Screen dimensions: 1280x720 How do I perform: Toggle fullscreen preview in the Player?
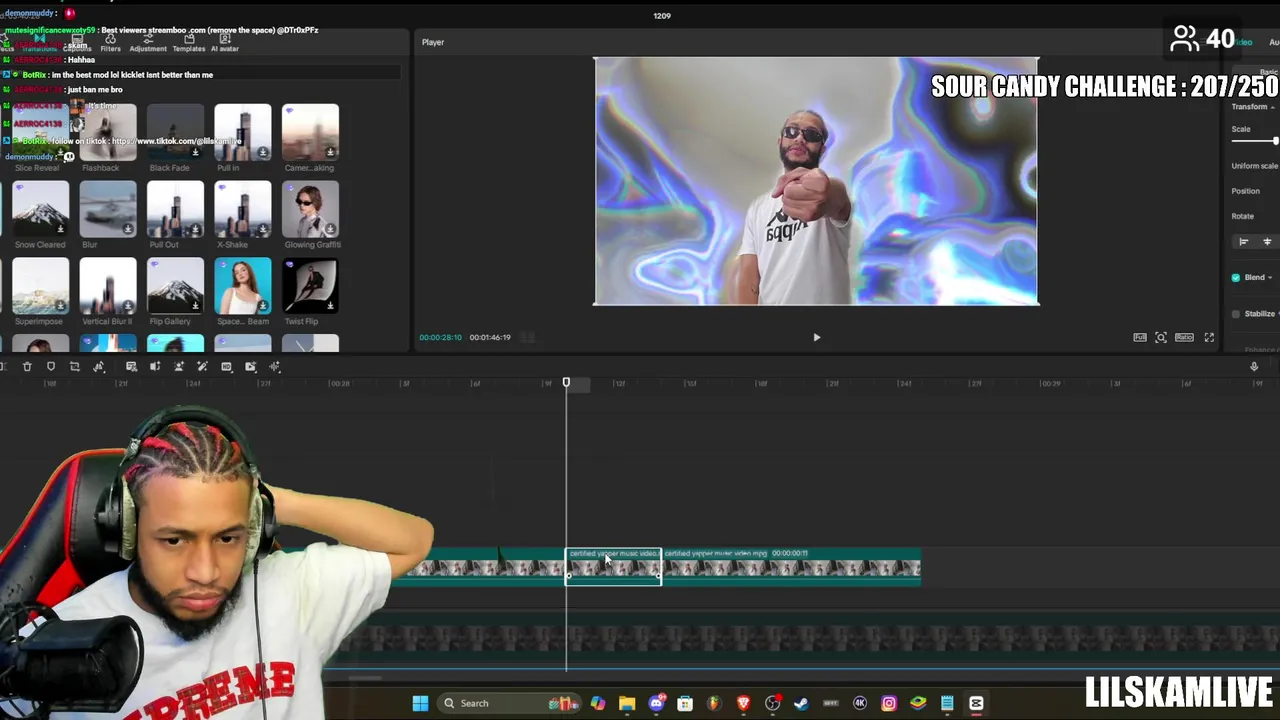1209,338
